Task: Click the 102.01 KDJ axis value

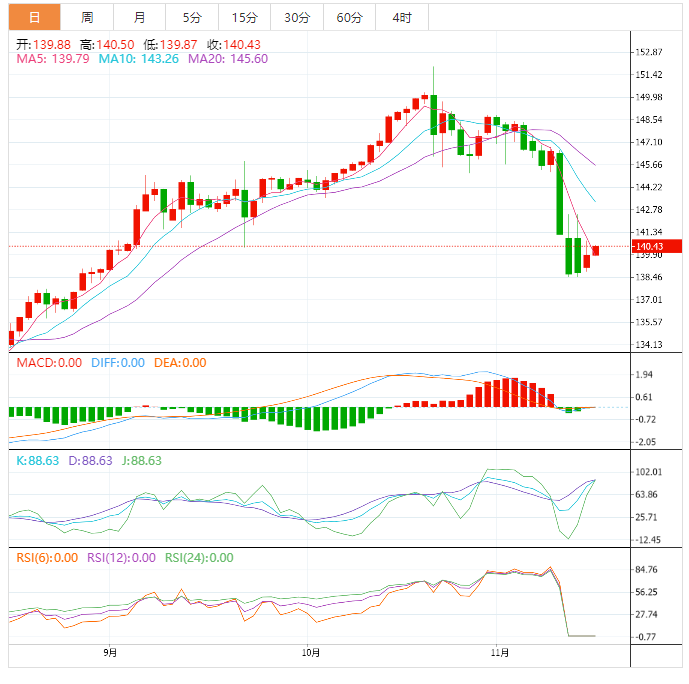Action: point(649,472)
